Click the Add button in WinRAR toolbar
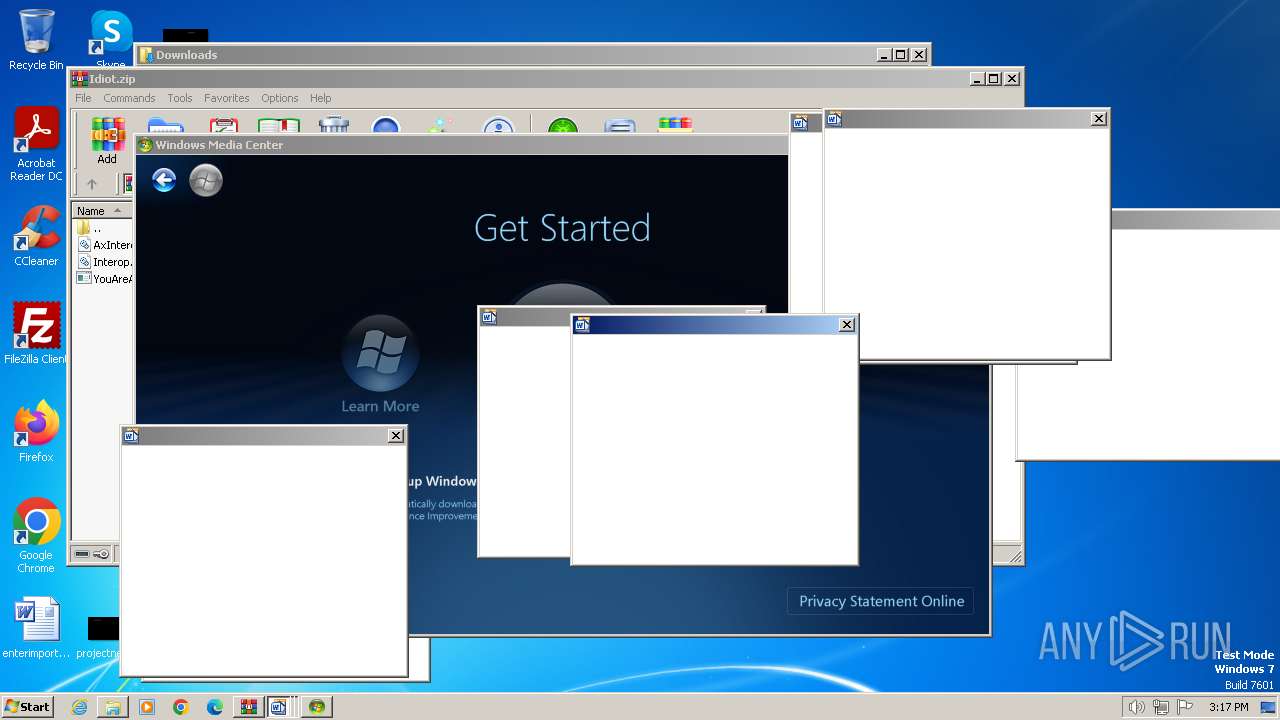This screenshot has width=1280, height=720. pyautogui.click(x=107, y=138)
